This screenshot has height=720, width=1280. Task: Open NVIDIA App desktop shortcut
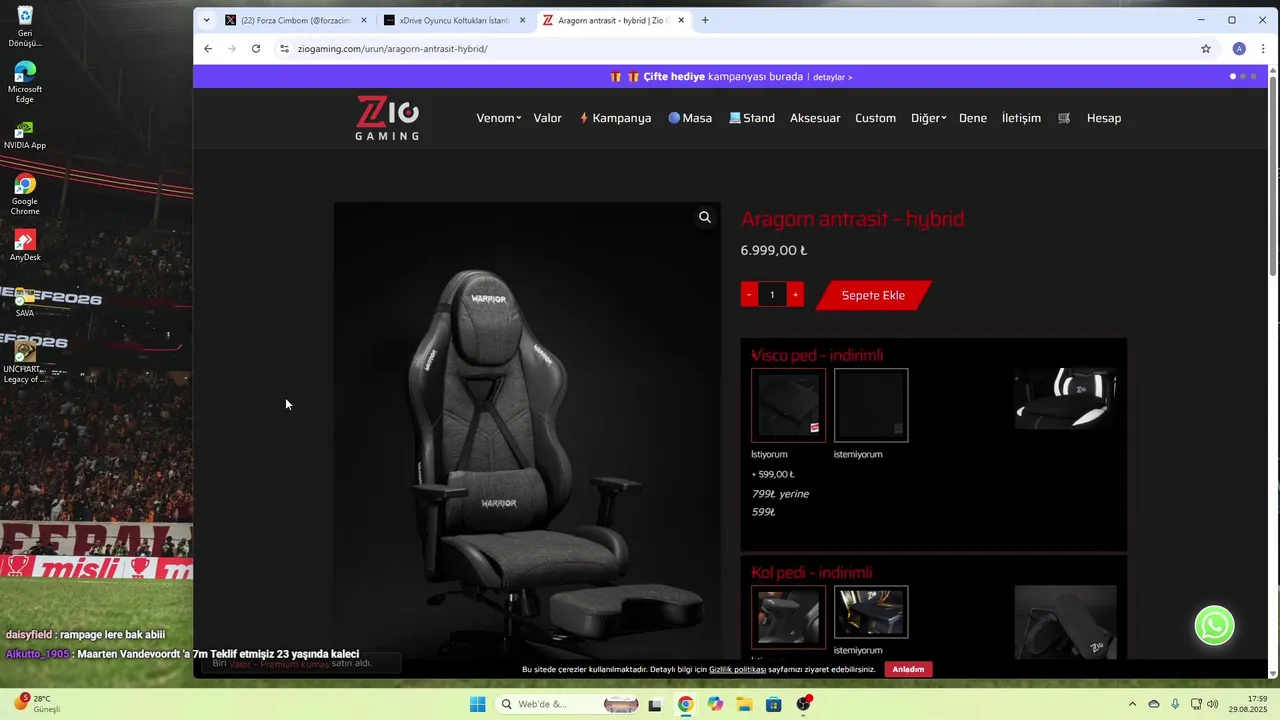click(x=25, y=135)
